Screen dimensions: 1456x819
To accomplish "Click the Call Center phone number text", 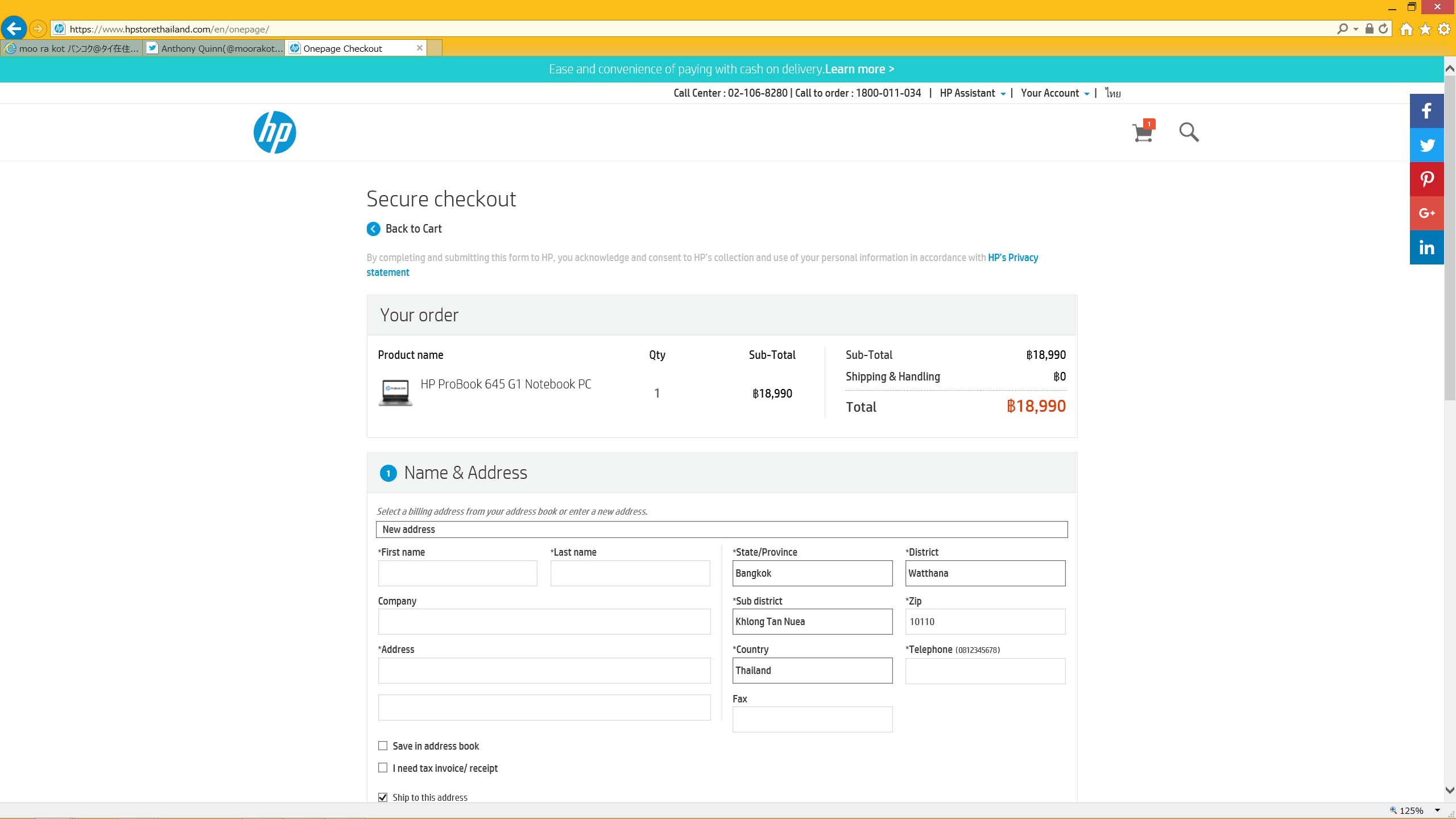I will 730,93.
